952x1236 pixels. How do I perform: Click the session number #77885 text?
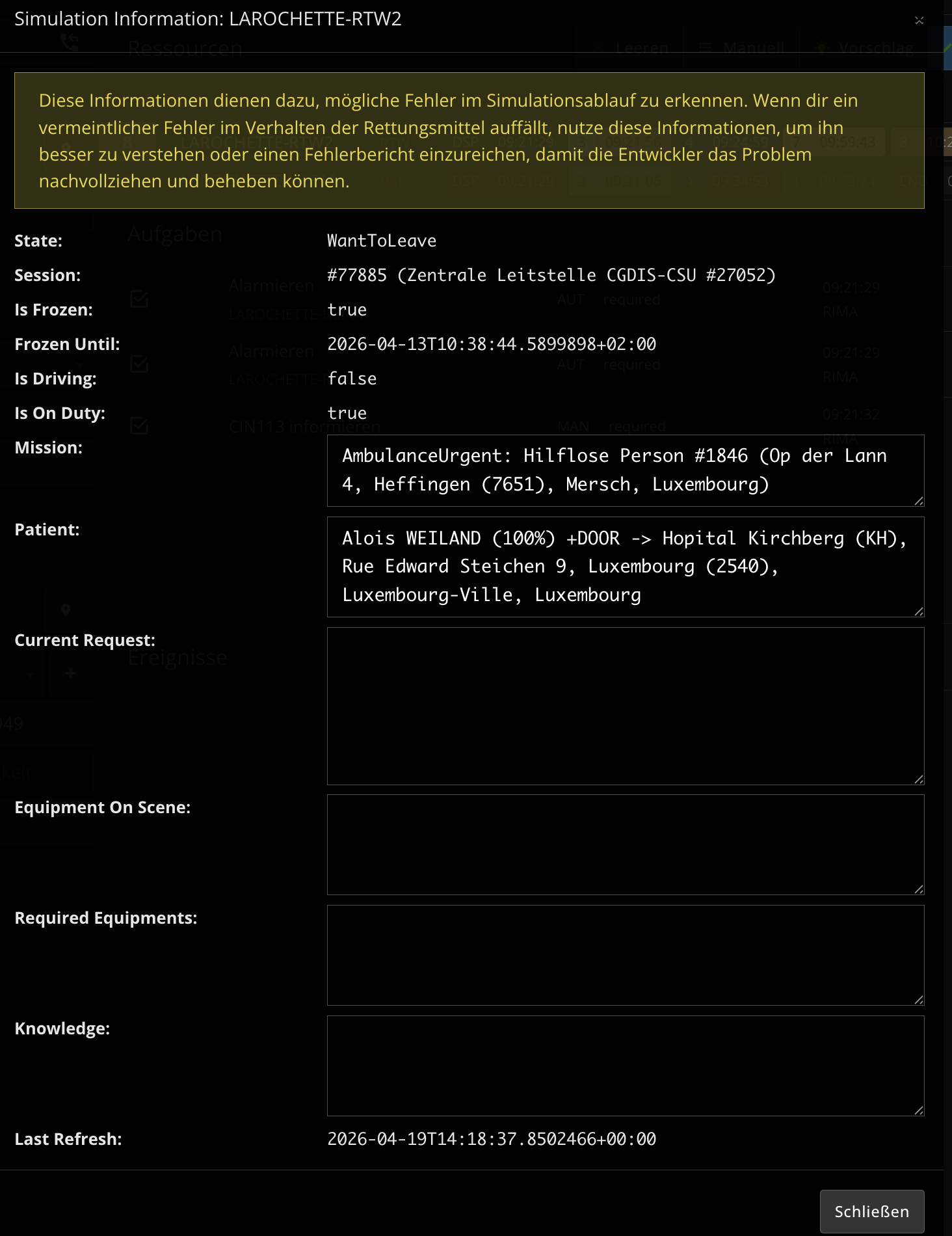357,275
